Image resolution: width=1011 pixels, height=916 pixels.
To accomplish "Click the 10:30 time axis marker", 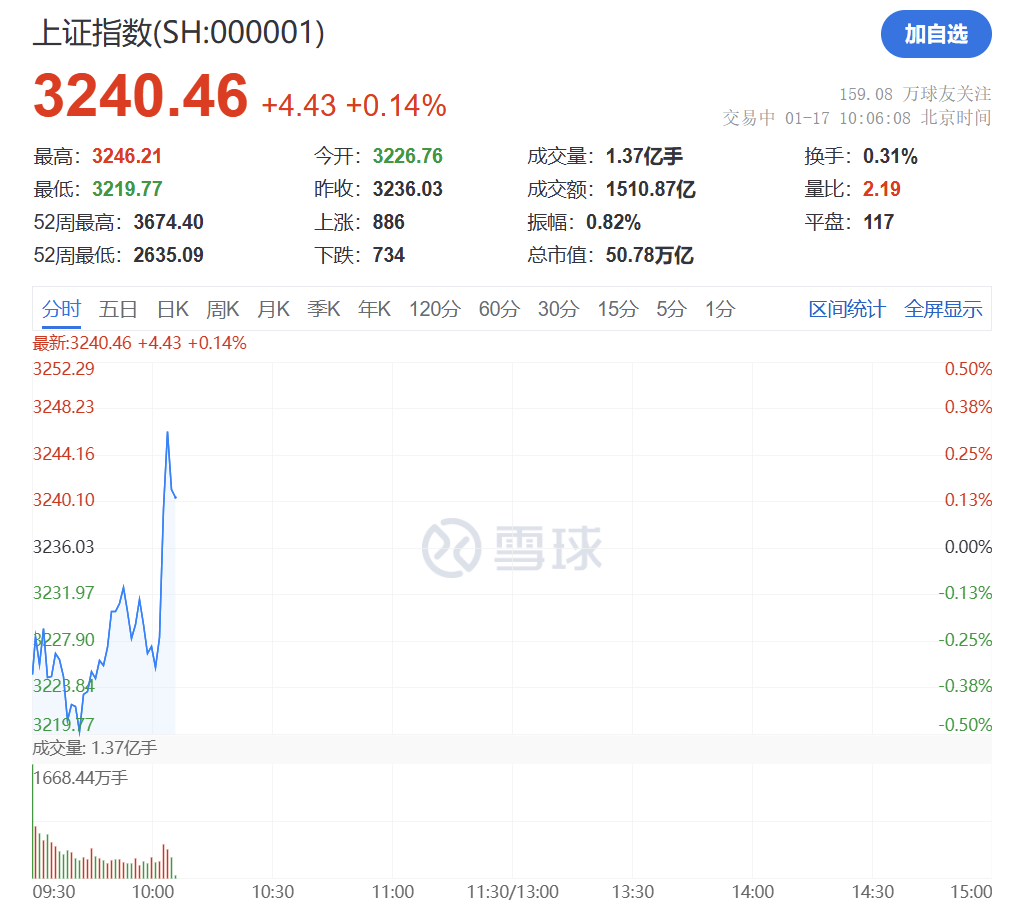I will [273, 892].
